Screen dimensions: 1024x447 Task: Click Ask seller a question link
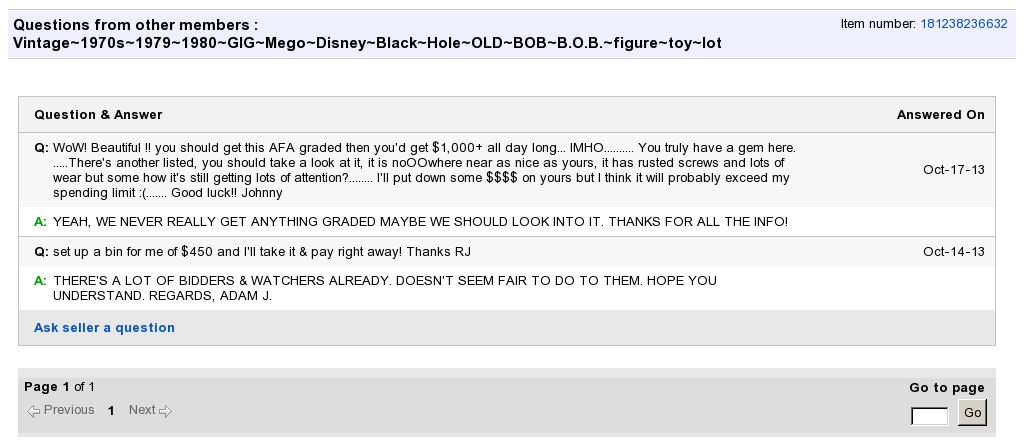[x=104, y=327]
